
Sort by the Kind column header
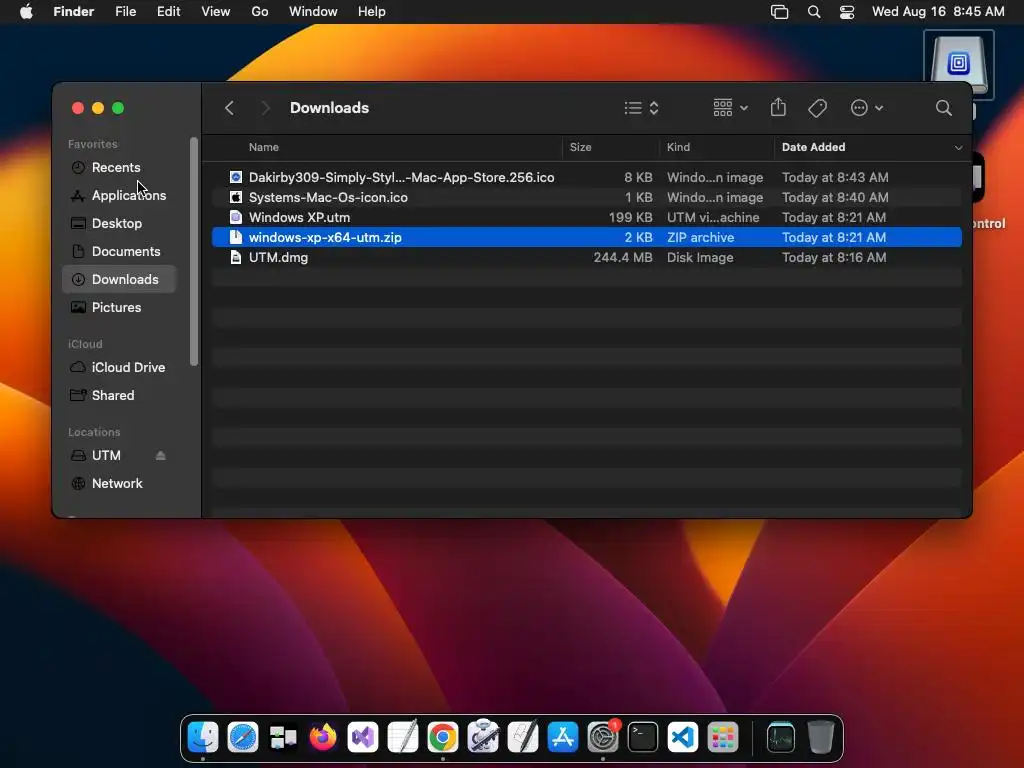point(678,147)
